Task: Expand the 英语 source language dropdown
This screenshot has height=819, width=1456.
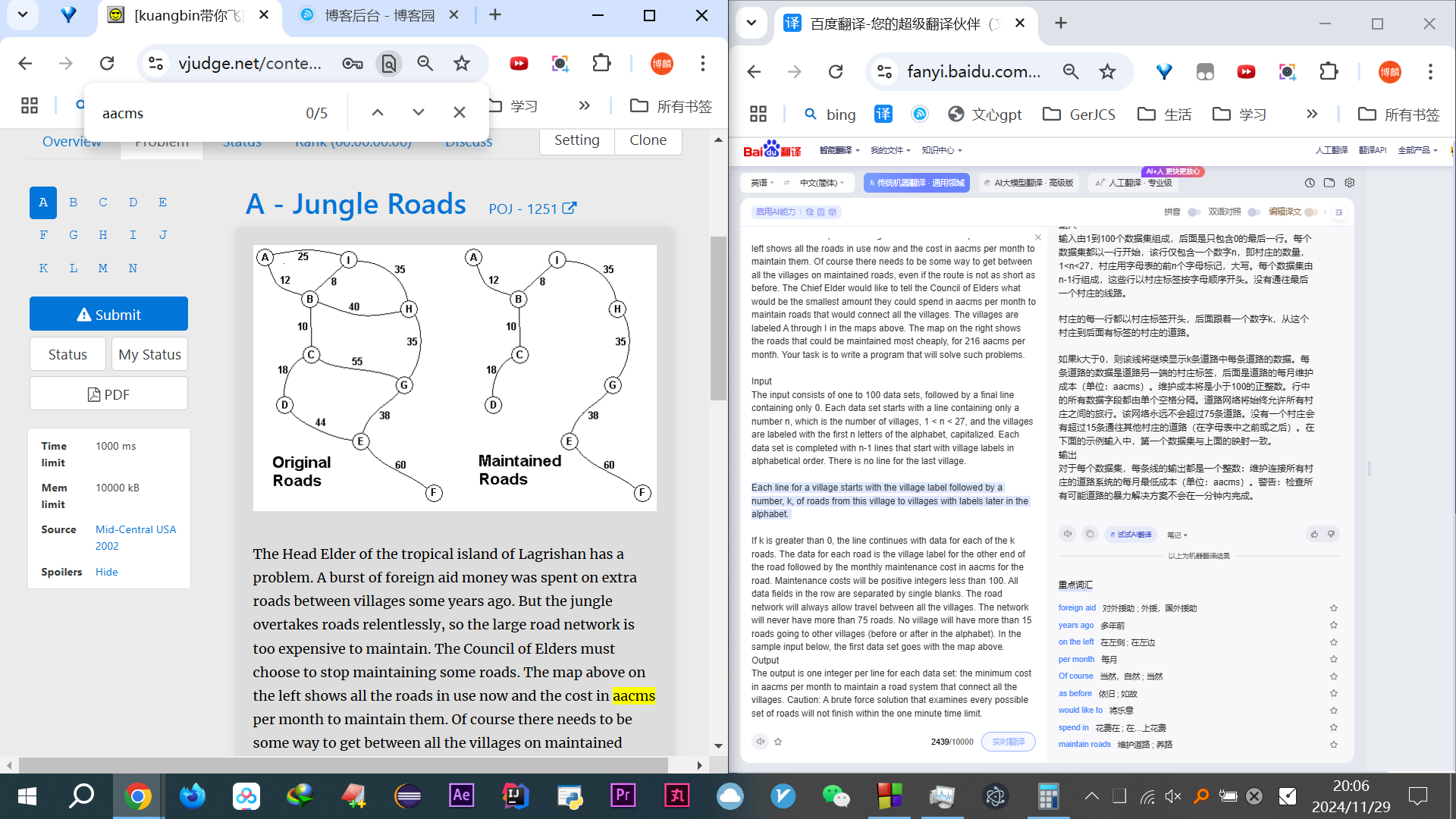Action: pos(762,183)
